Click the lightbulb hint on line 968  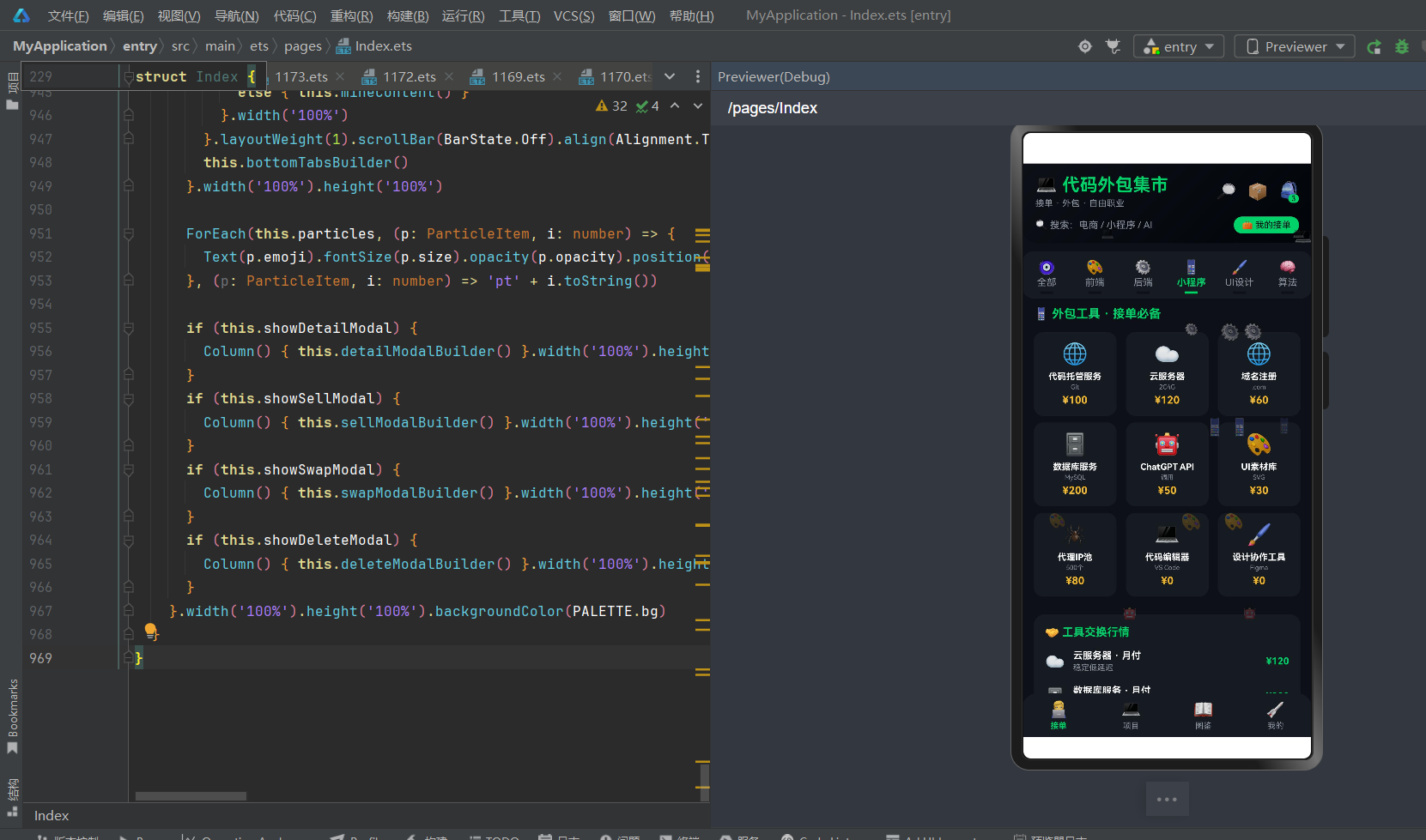tap(151, 632)
